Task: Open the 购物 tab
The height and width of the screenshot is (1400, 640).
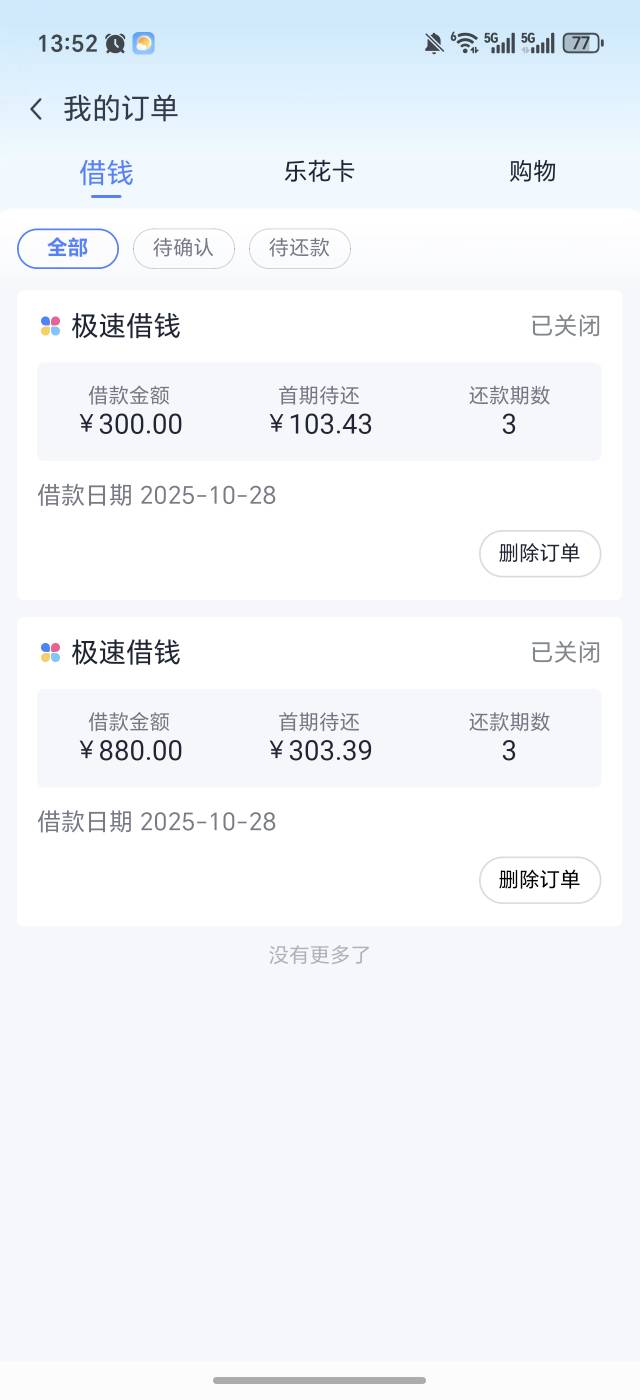Action: [x=532, y=172]
